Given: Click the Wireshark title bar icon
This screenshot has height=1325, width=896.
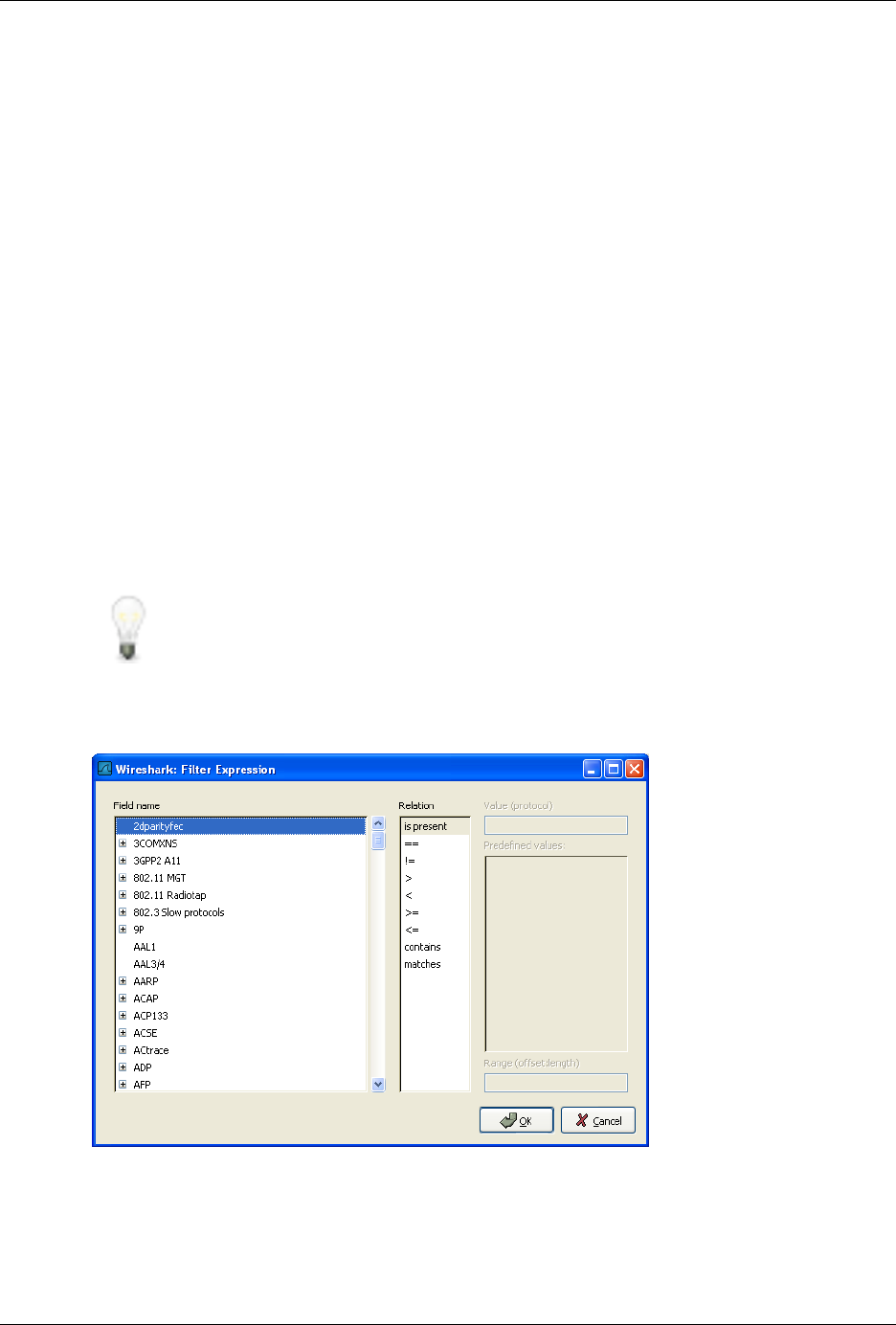Looking at the screenshot, I should (x=104, y=769).
